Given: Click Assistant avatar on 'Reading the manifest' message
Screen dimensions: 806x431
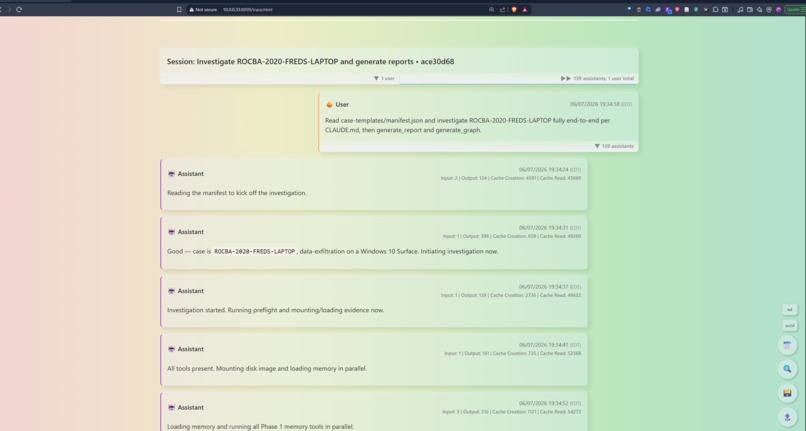Looking at the screenshot, I should click(171, 174).
